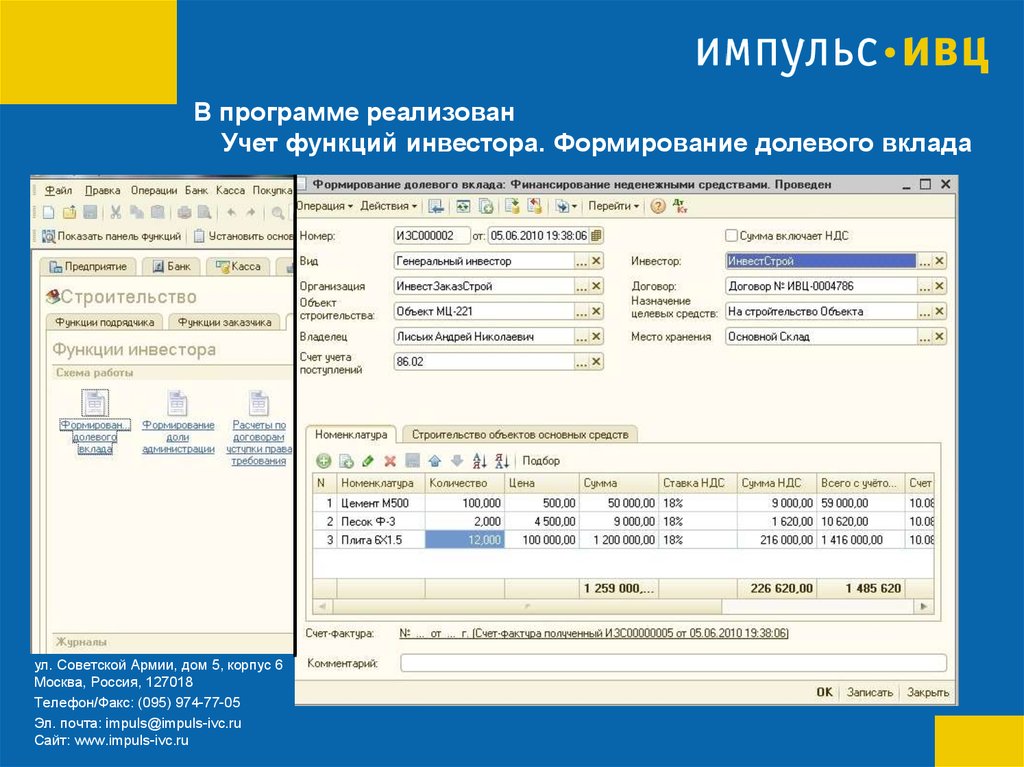Open the Банк tab in main window
Viewport: 1024px width, 767px height.
click(171, 267)
